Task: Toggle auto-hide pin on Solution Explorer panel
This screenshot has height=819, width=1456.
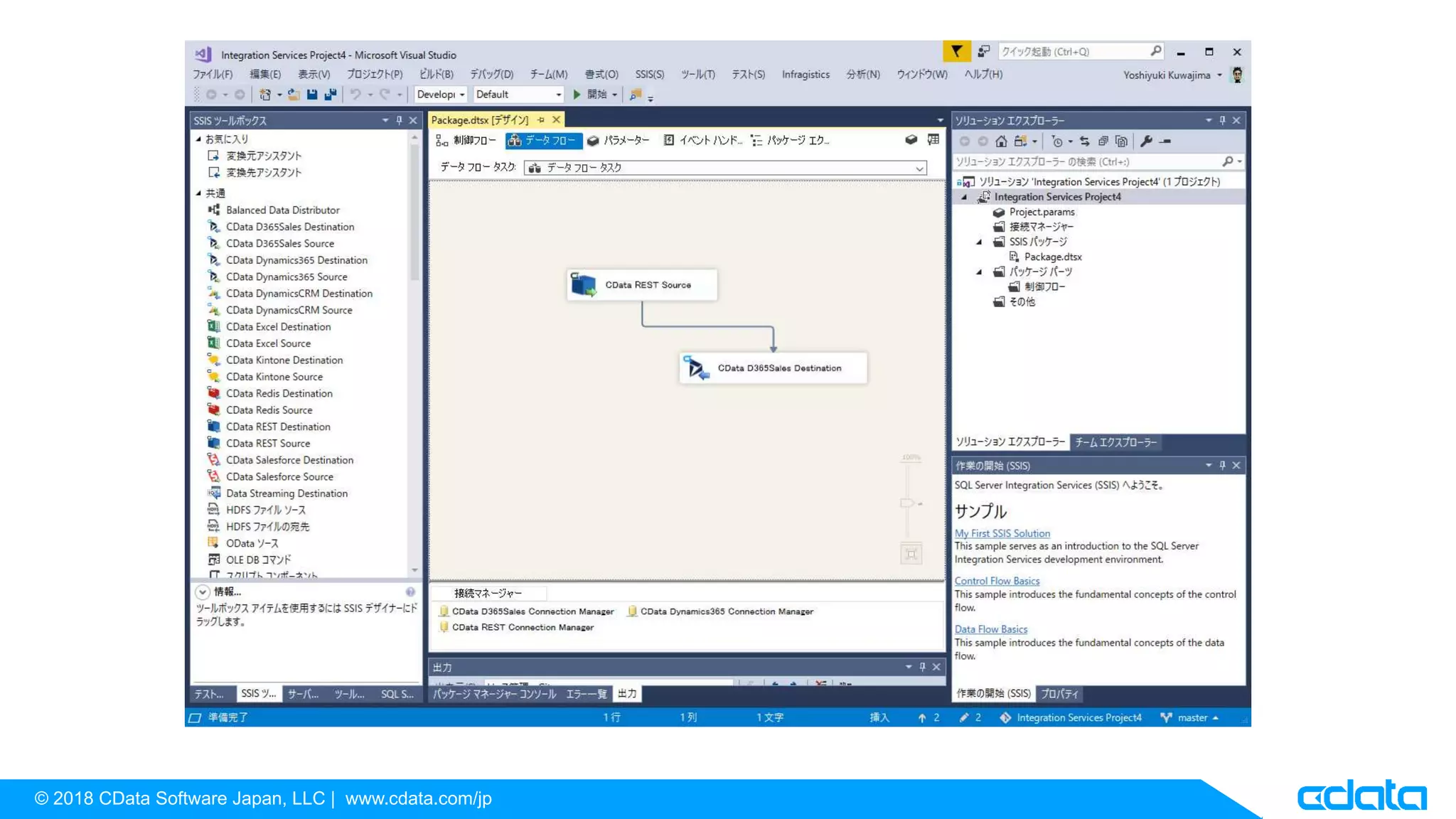Action: (x=1222, y=121)
